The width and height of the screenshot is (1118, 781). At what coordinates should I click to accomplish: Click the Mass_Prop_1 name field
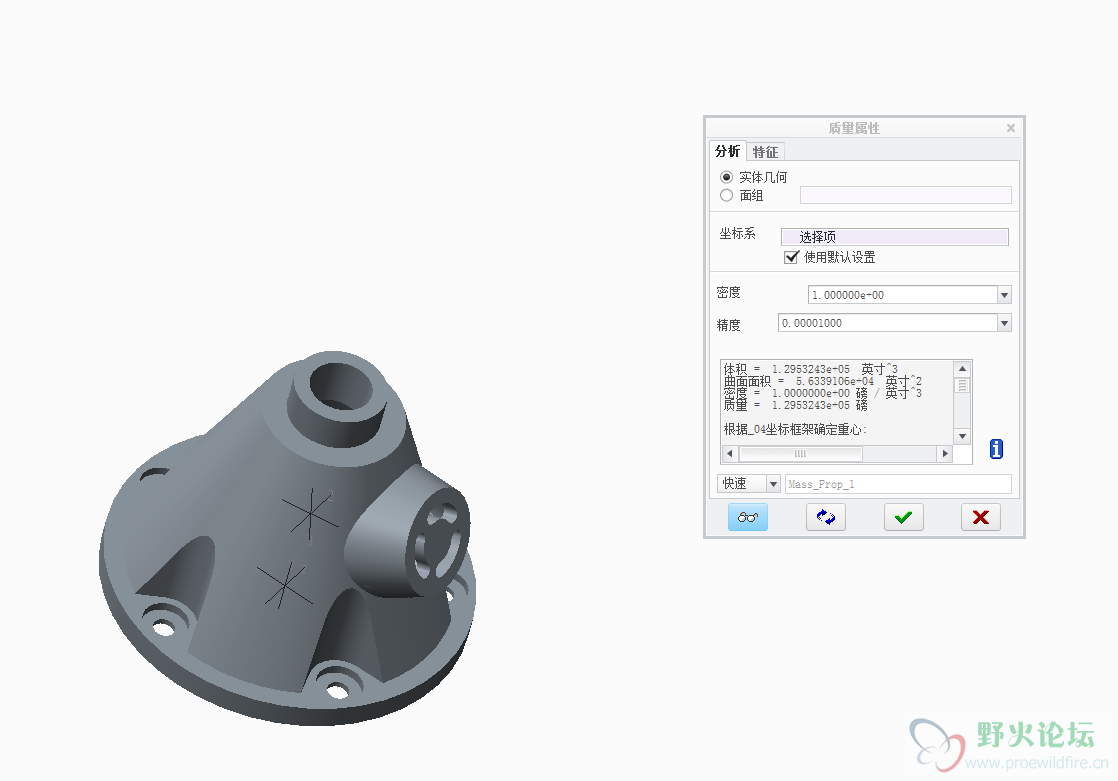[x=898, y=484]
